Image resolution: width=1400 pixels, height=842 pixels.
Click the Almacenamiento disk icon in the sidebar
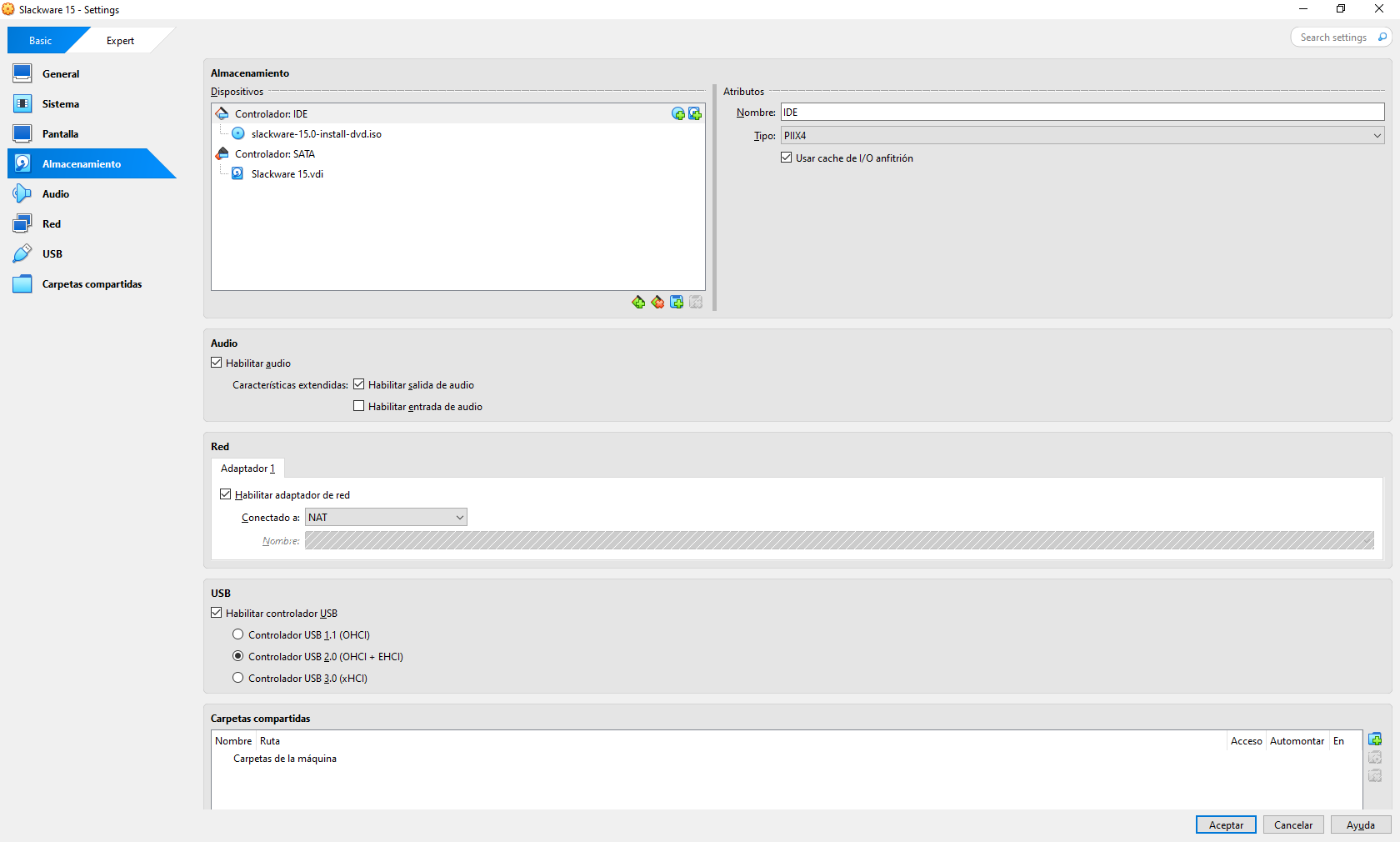[22, 163]
